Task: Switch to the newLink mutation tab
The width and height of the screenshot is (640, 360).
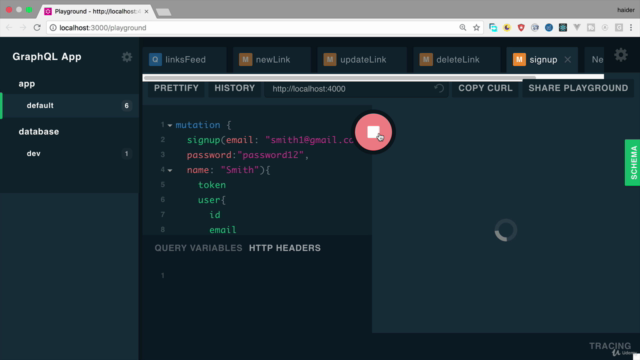Action: point(272,60)
